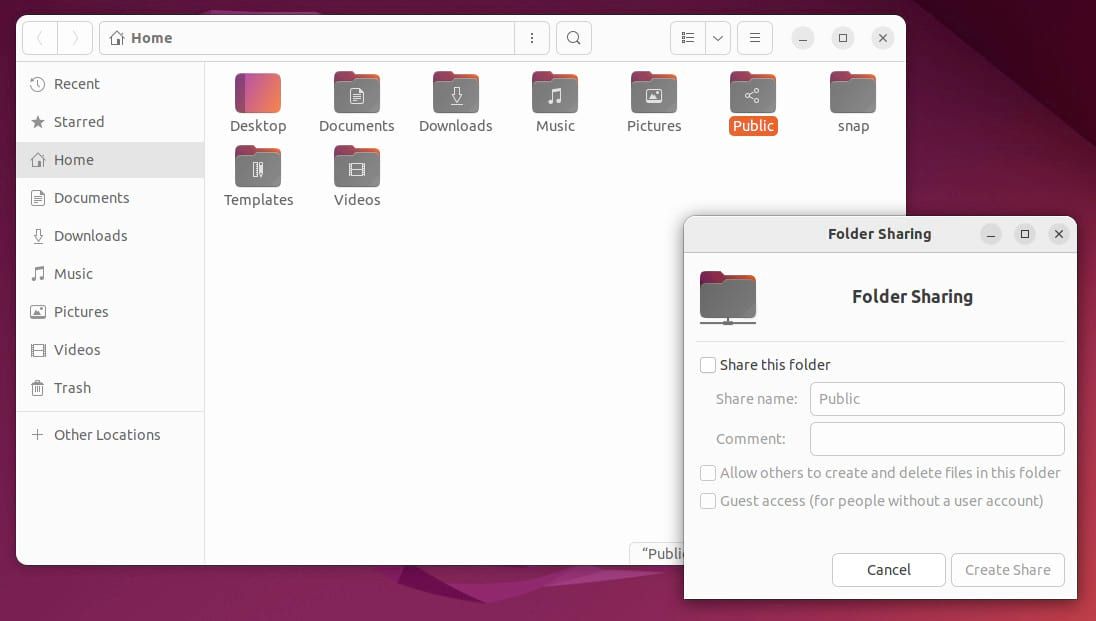This screenshot has width=1096, height=621.
Task: Toggle the Guest access checkbox
Action: point(708,501)
